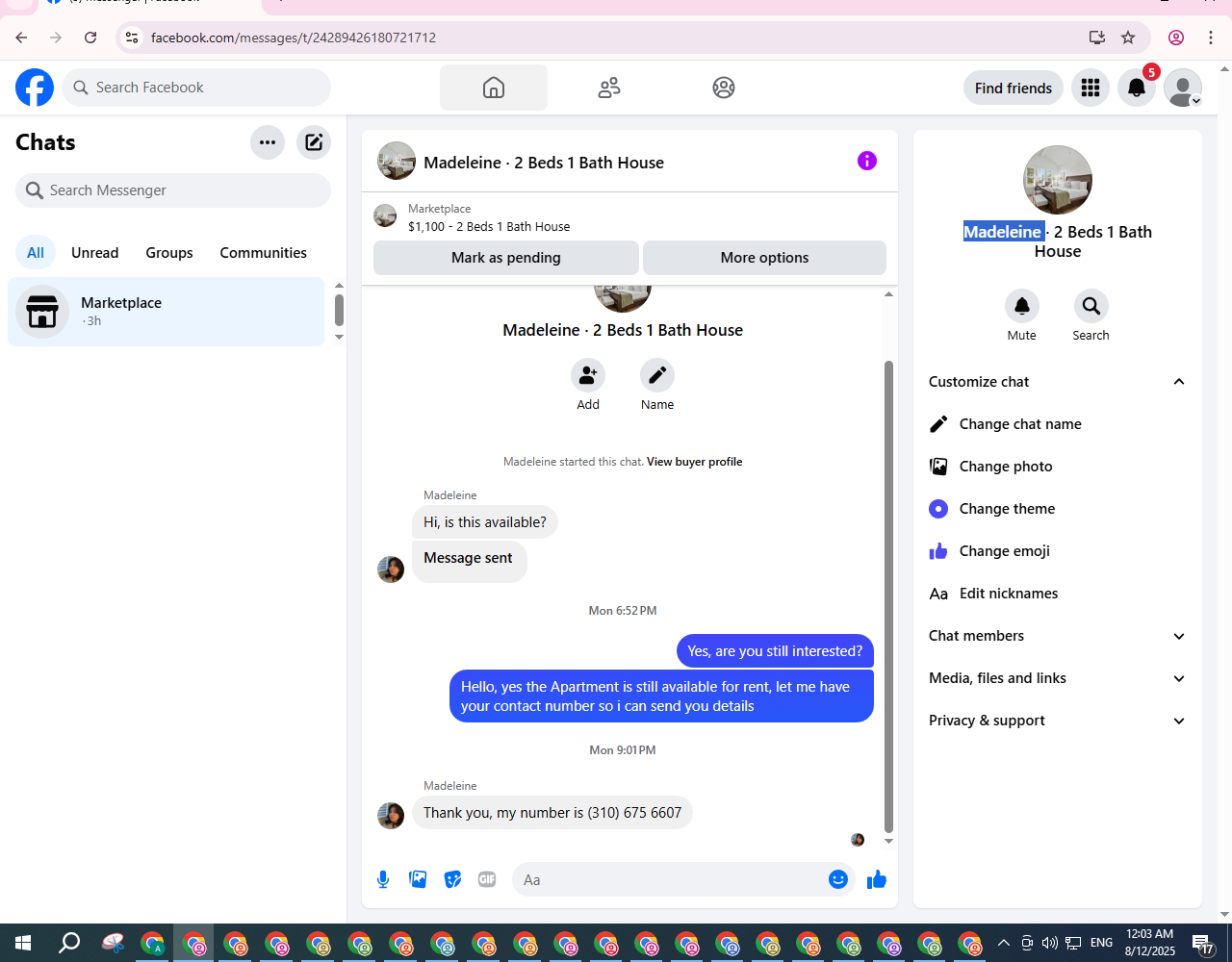Choose a sticker icon
The width and height of the screenshot is (1232, 962).
tap(452, 879)
